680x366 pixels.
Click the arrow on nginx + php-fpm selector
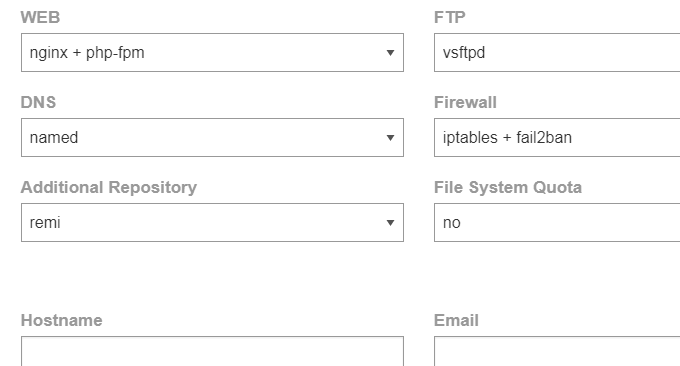click(x=390, y=53)
